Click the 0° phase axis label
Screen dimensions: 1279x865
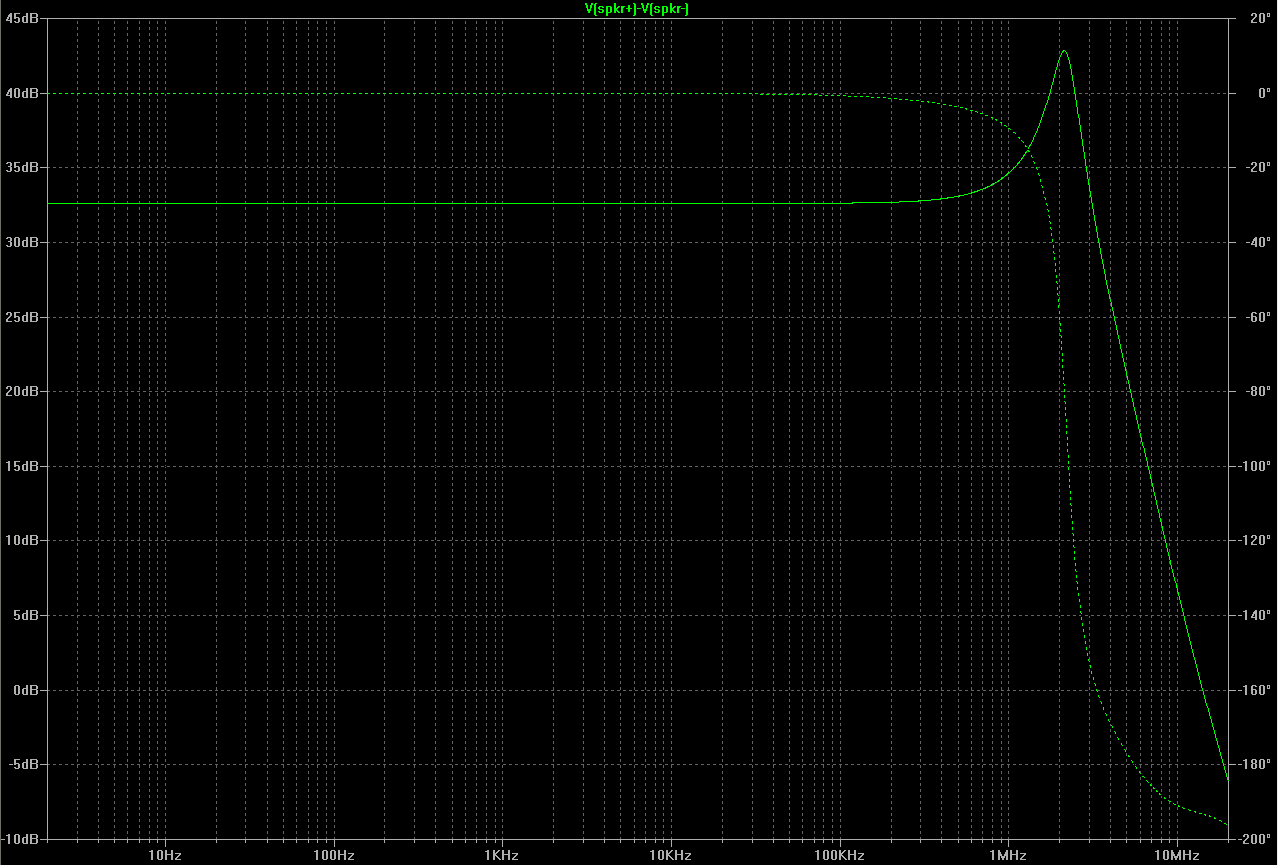tap(1264, 93)
